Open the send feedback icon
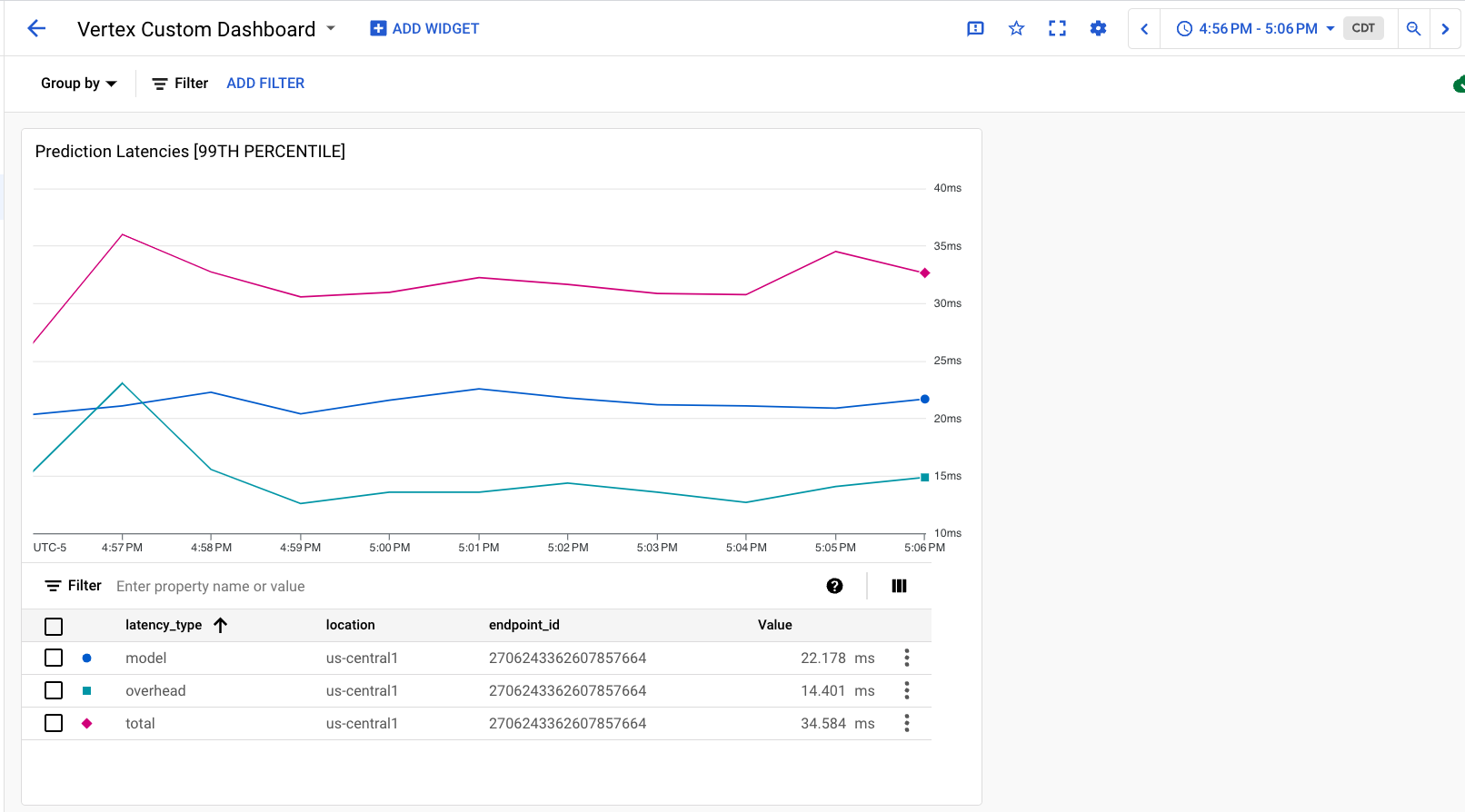The width and height of the screenshot is (1465, 812). 975,28
